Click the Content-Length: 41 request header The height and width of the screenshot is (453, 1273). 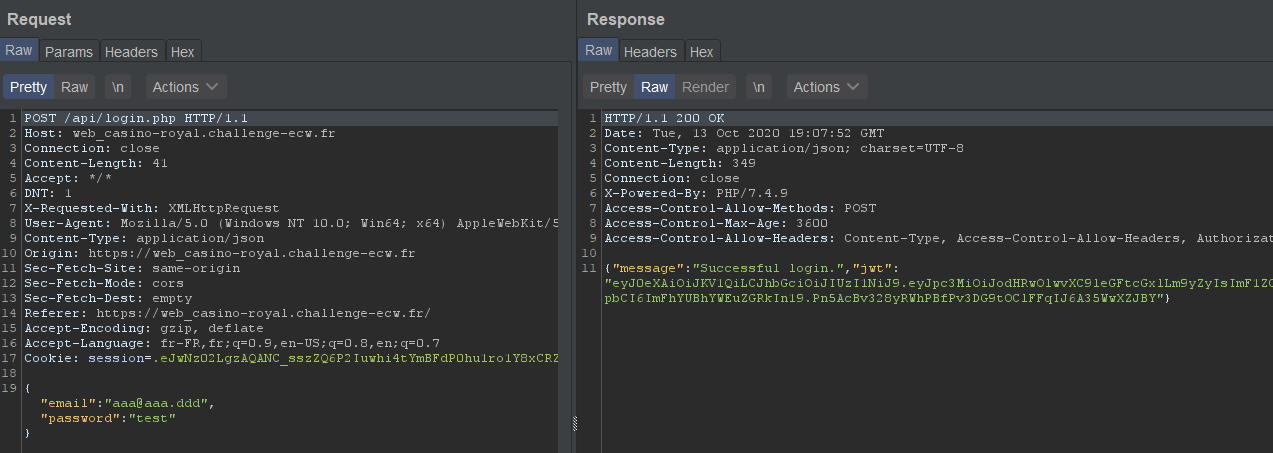point(96,163)
